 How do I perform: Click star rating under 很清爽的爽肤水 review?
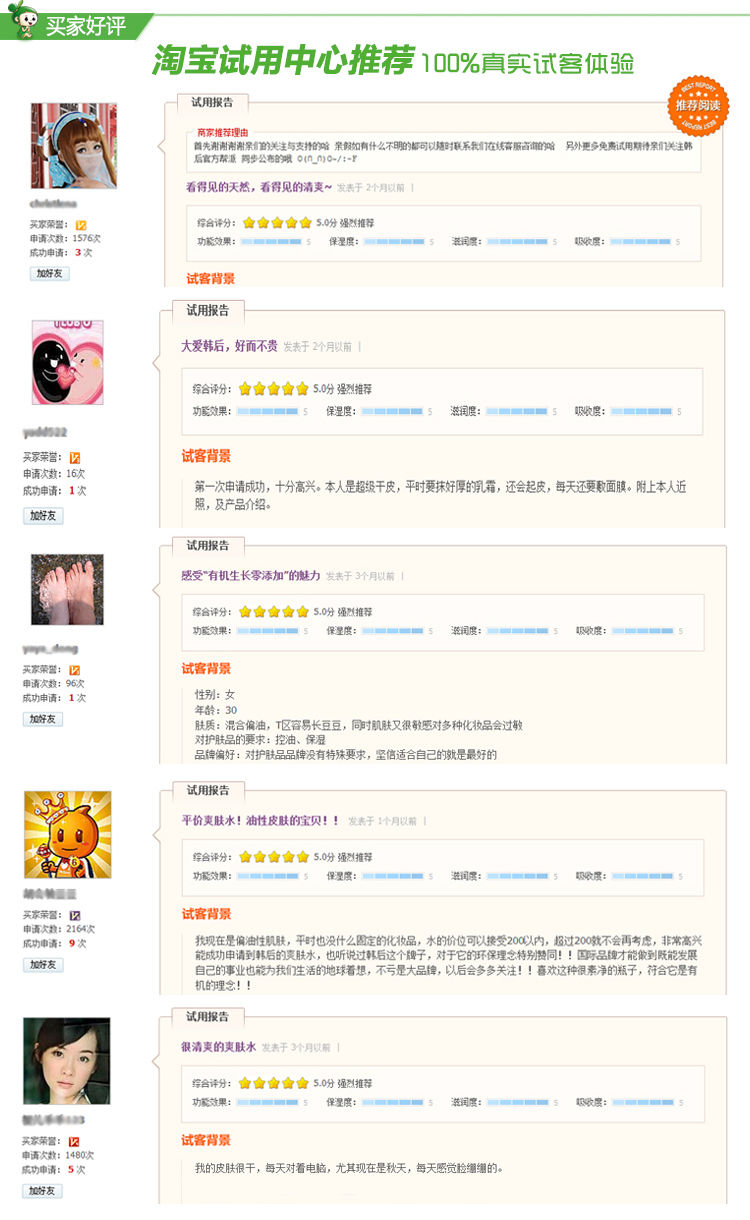[x=273, y=1083]
